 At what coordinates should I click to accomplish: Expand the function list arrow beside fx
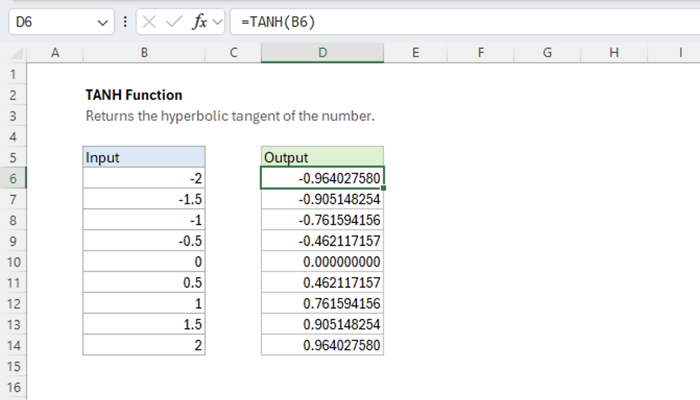tap(217, 22)
